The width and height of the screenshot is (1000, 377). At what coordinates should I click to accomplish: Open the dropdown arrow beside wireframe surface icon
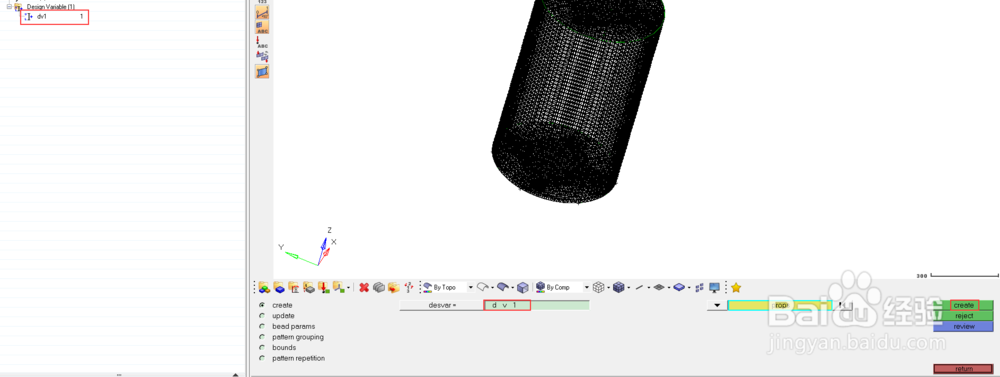tap(492, 288)
